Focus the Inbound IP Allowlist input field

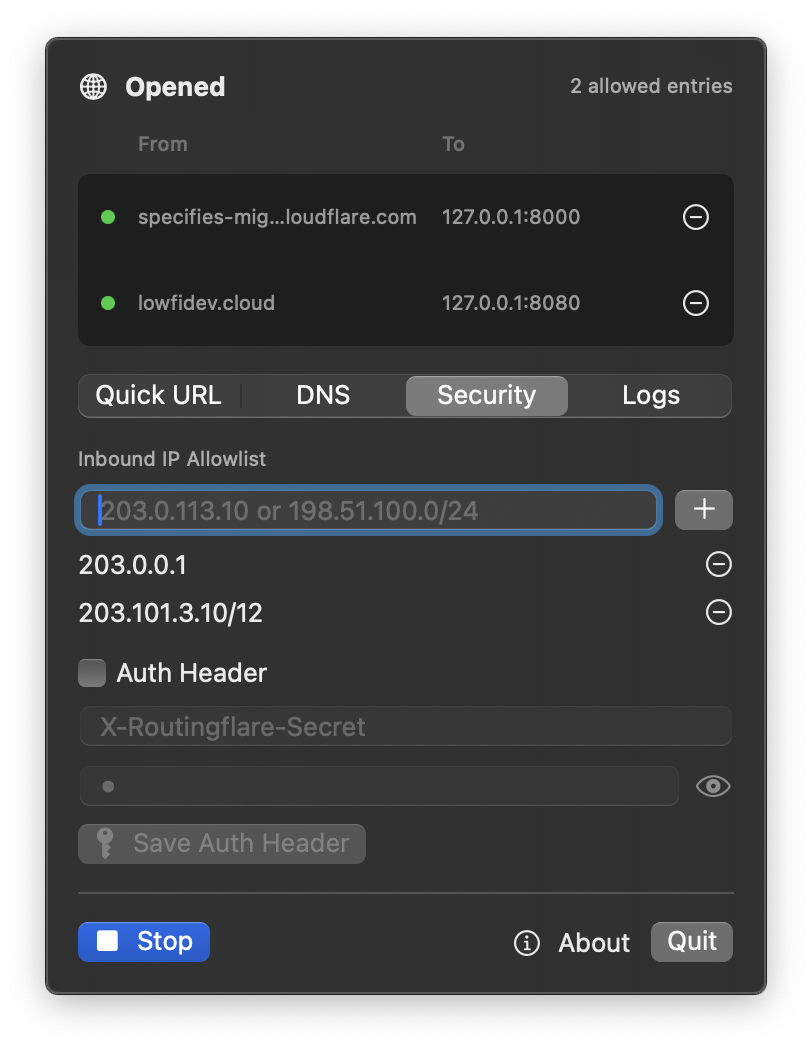[x=368, y=510]
